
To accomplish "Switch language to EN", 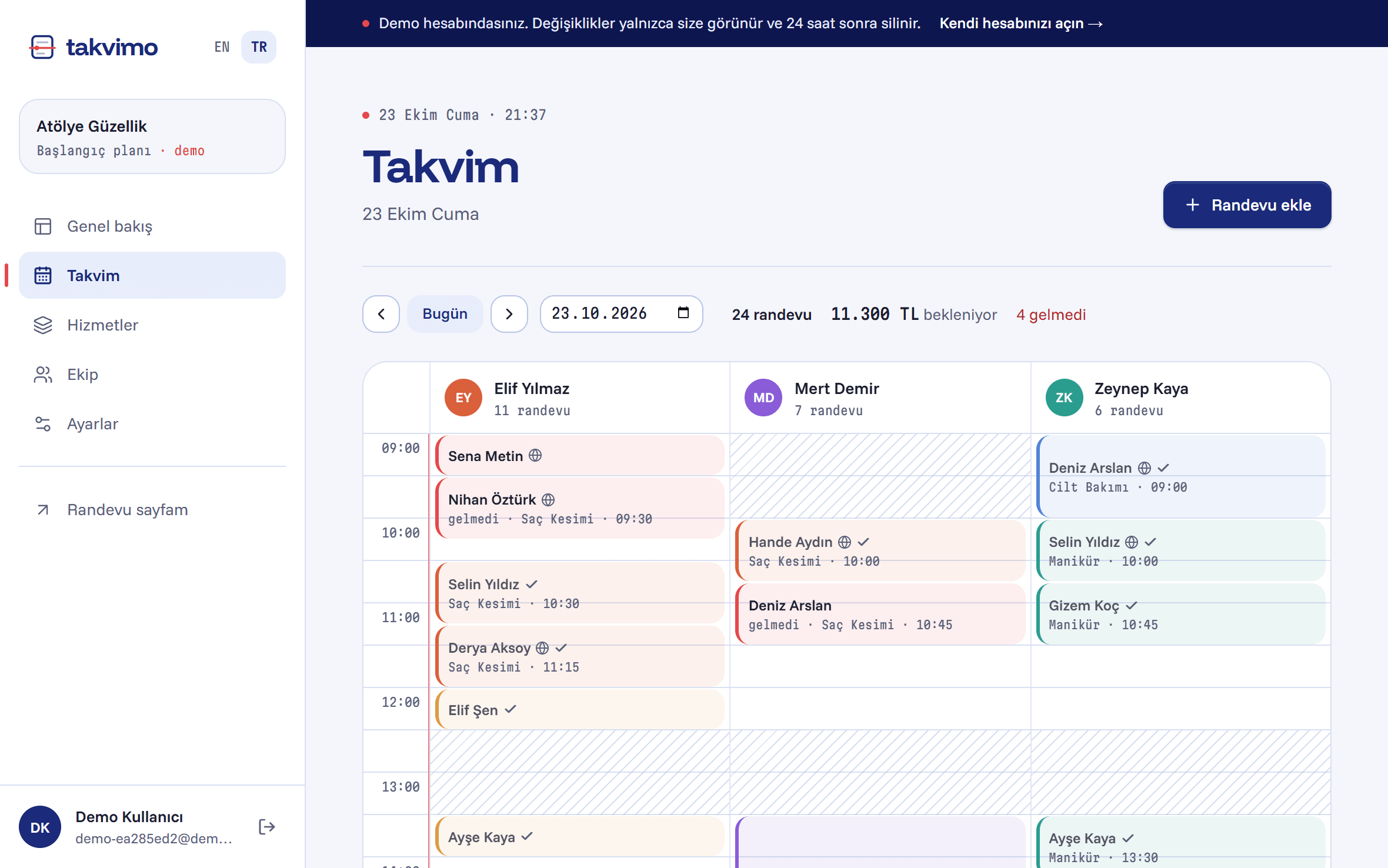I will click(222, 47).
